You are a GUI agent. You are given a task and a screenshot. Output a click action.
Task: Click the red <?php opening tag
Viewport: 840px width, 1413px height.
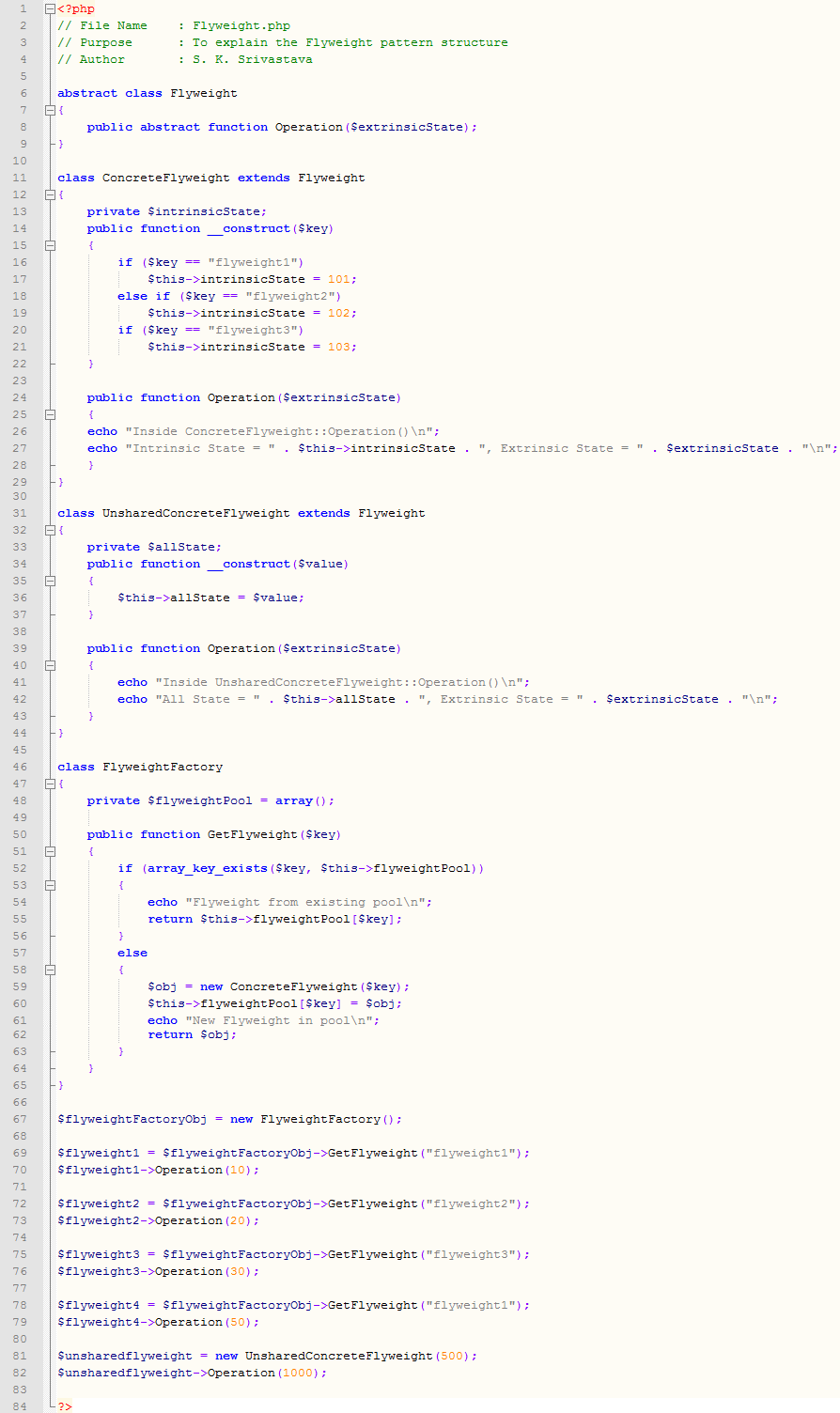coord(76,8)
